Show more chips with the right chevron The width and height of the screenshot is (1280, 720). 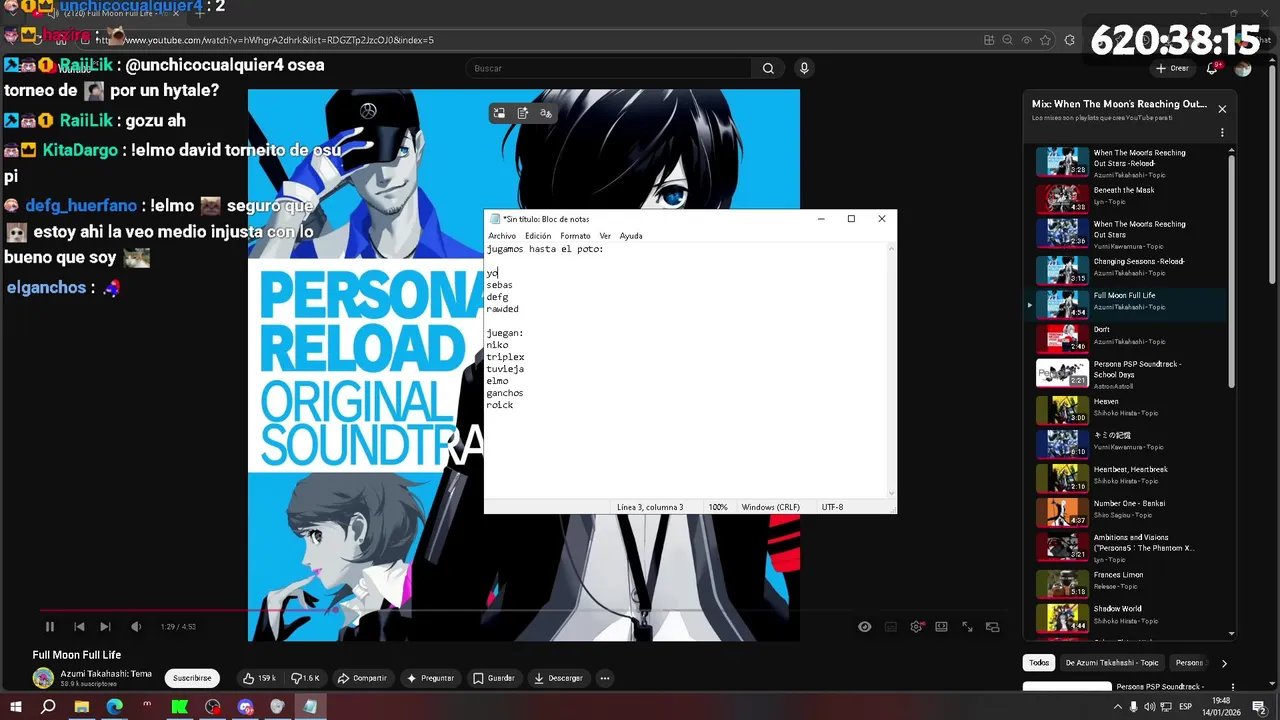point(1223,663)
